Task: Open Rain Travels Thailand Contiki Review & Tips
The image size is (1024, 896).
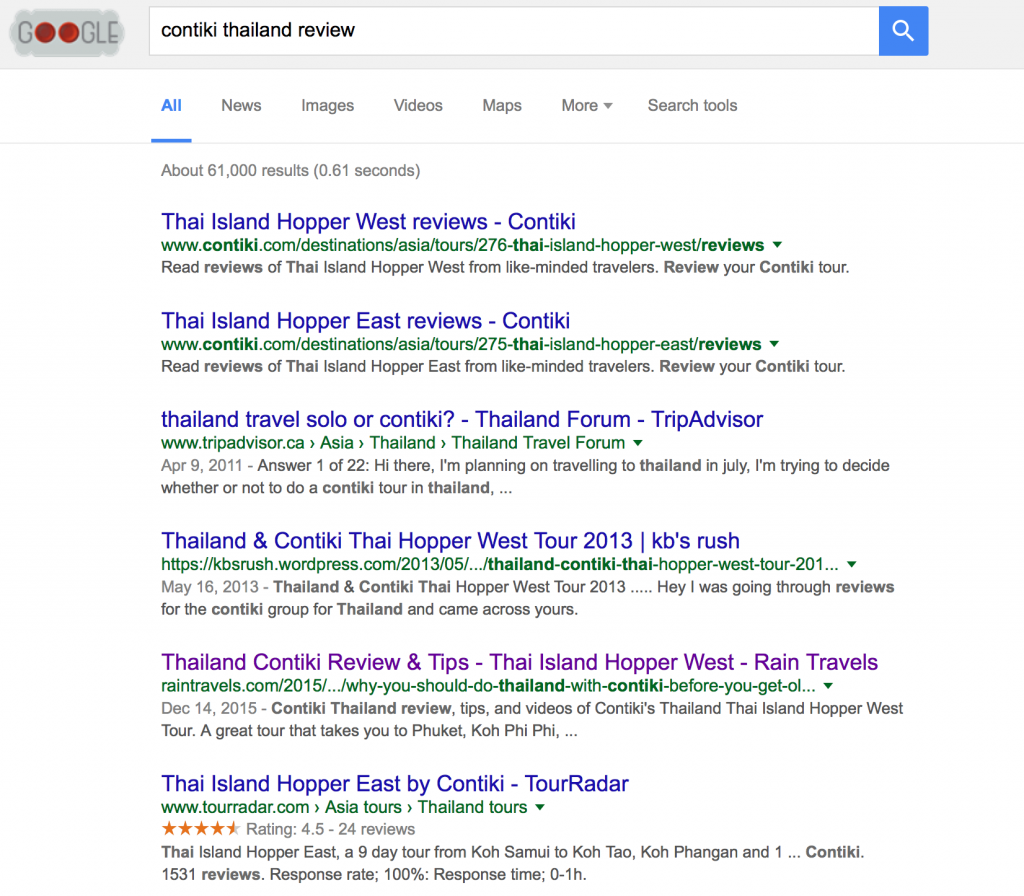Action: 519,662
